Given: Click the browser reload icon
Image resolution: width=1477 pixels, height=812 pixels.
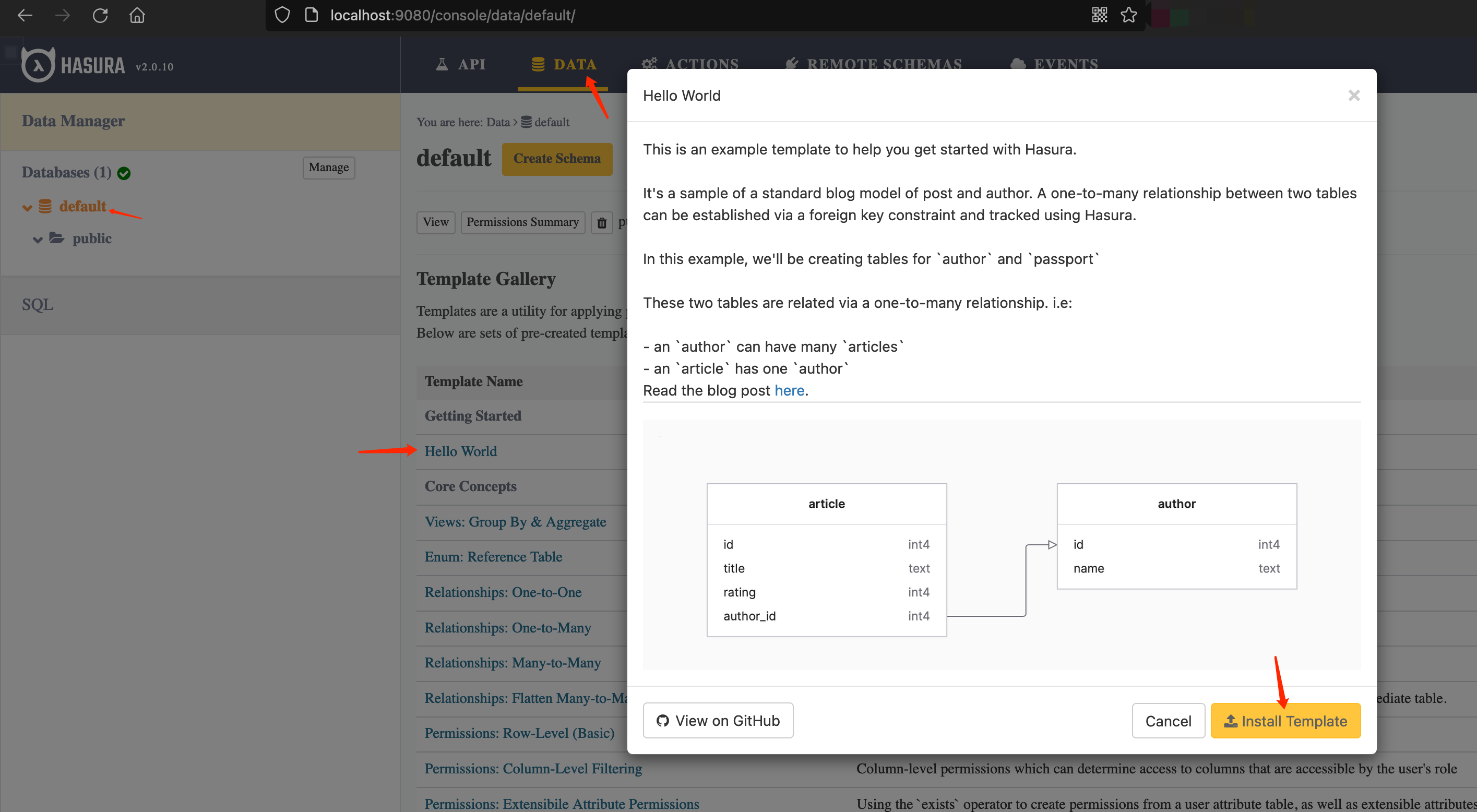Looking at the screenshot, I should coord(100,16).
